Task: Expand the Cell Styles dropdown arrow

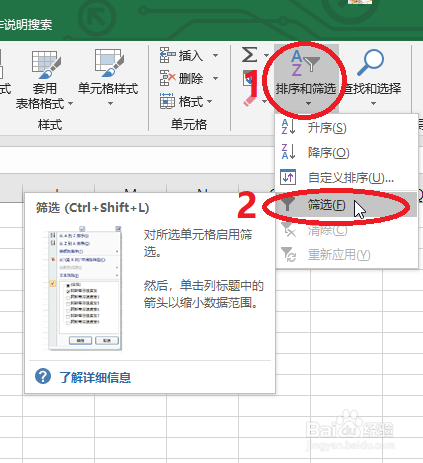Action: (x=110, y=104)
